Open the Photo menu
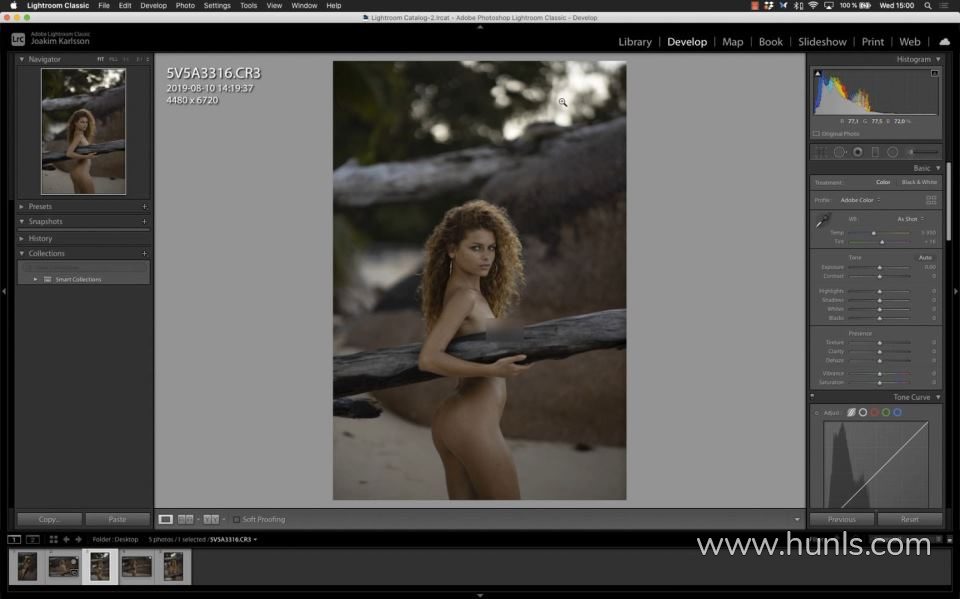Screen dimensions: 960x599 185,5
